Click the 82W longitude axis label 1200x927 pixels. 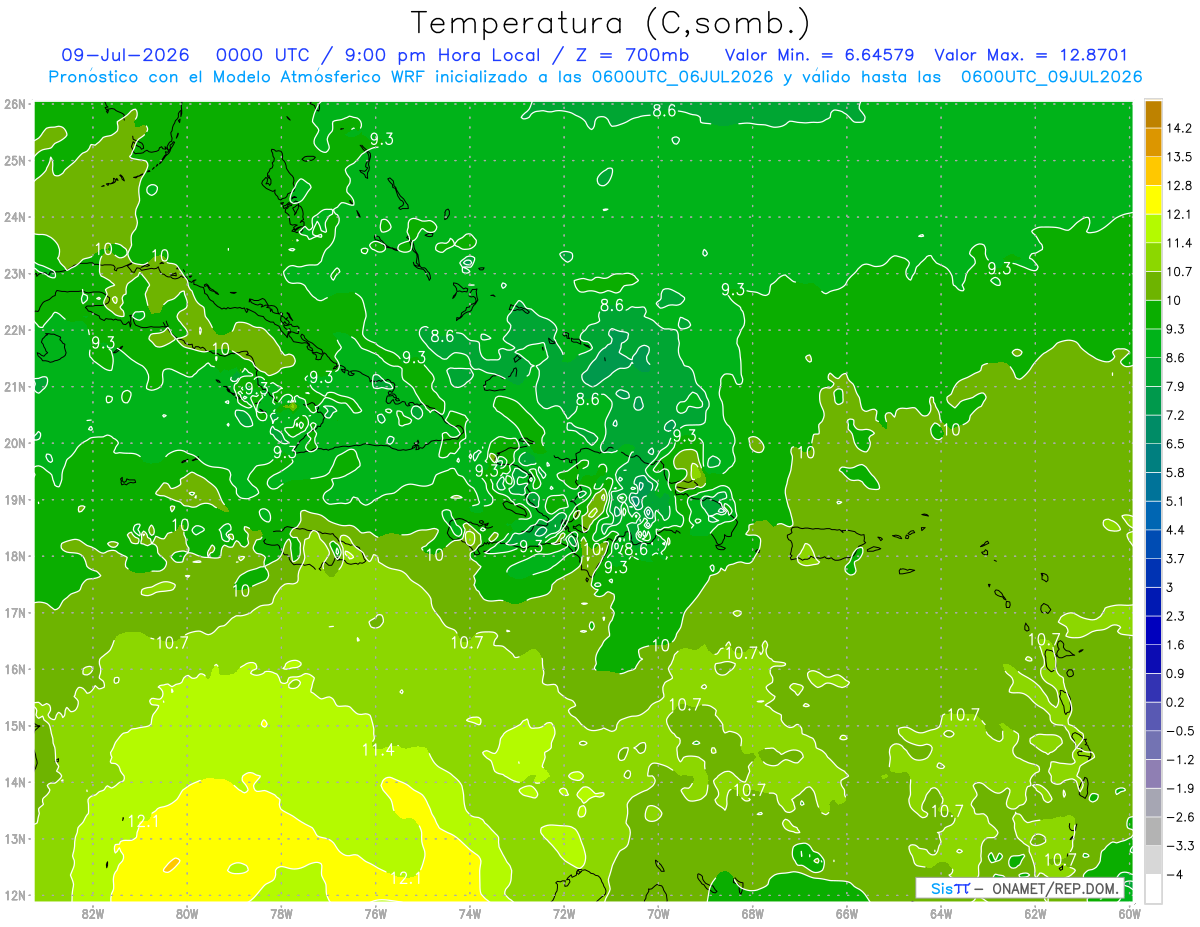92,913
